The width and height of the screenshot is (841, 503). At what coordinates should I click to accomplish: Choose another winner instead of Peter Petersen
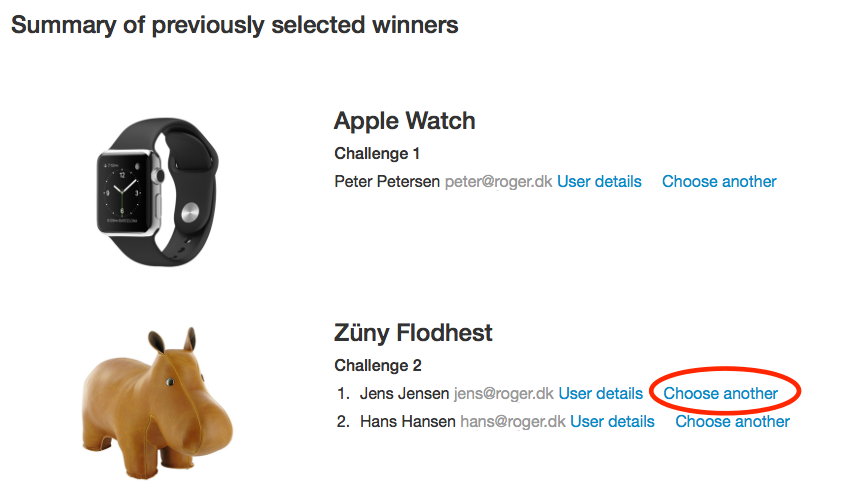point(719,181)
